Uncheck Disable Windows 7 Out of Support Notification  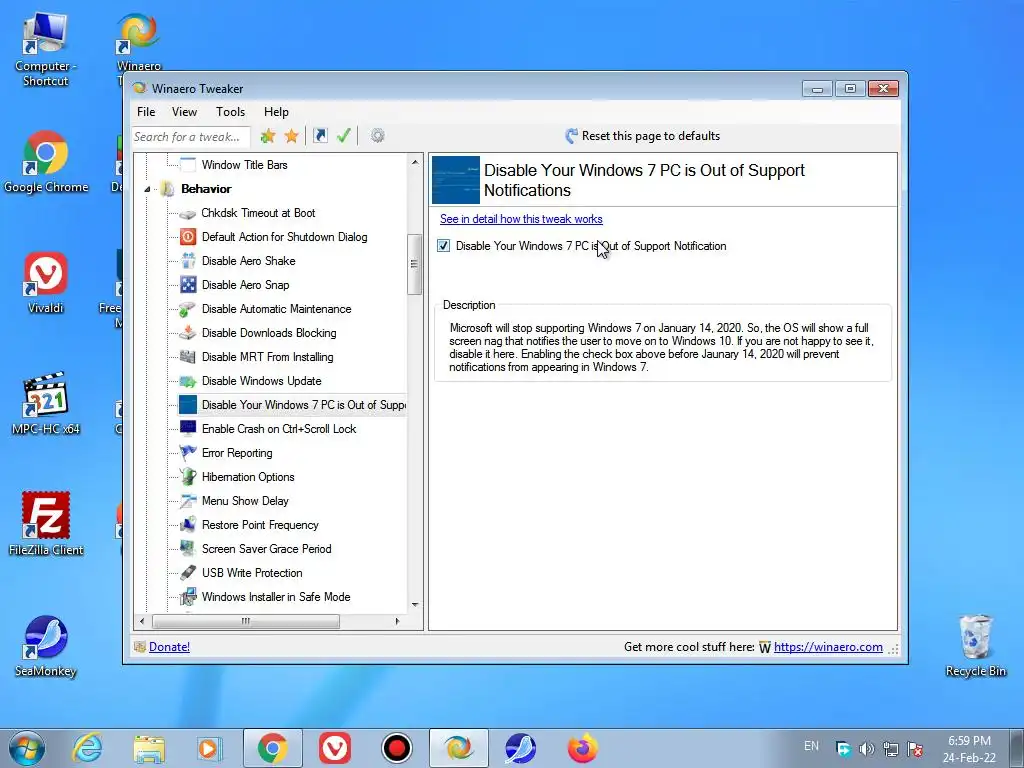pos(443,246)
